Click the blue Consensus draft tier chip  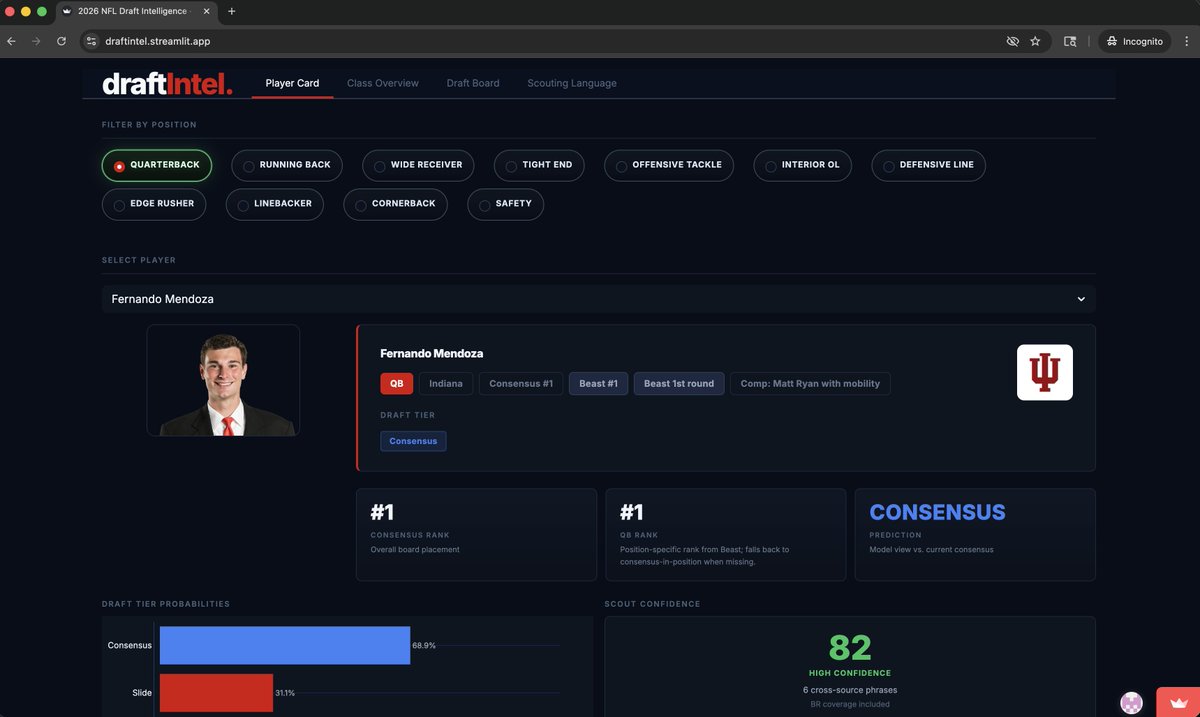413,441
